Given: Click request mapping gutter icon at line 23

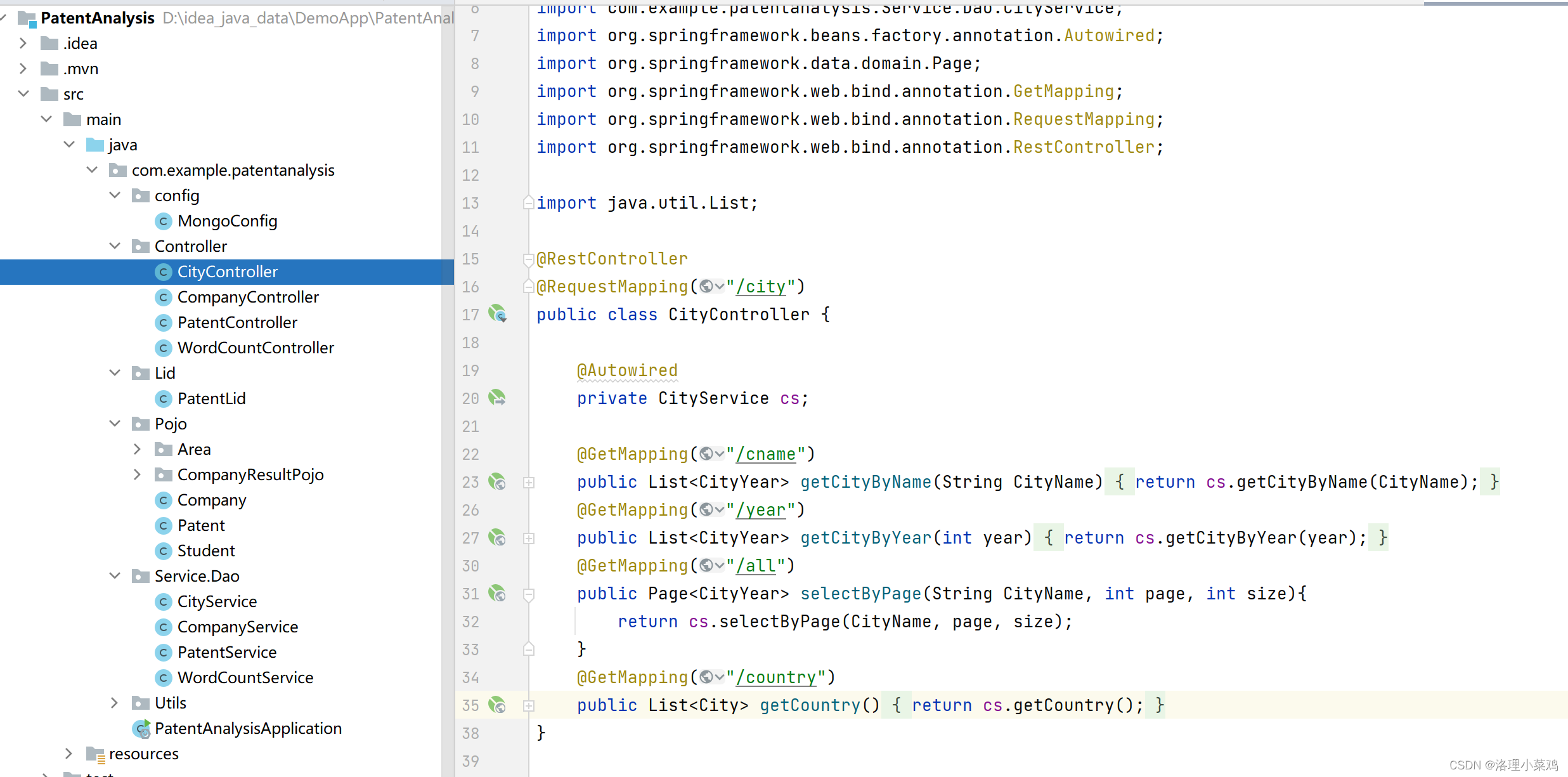Looking at the screenshot, I should point(497,482).
